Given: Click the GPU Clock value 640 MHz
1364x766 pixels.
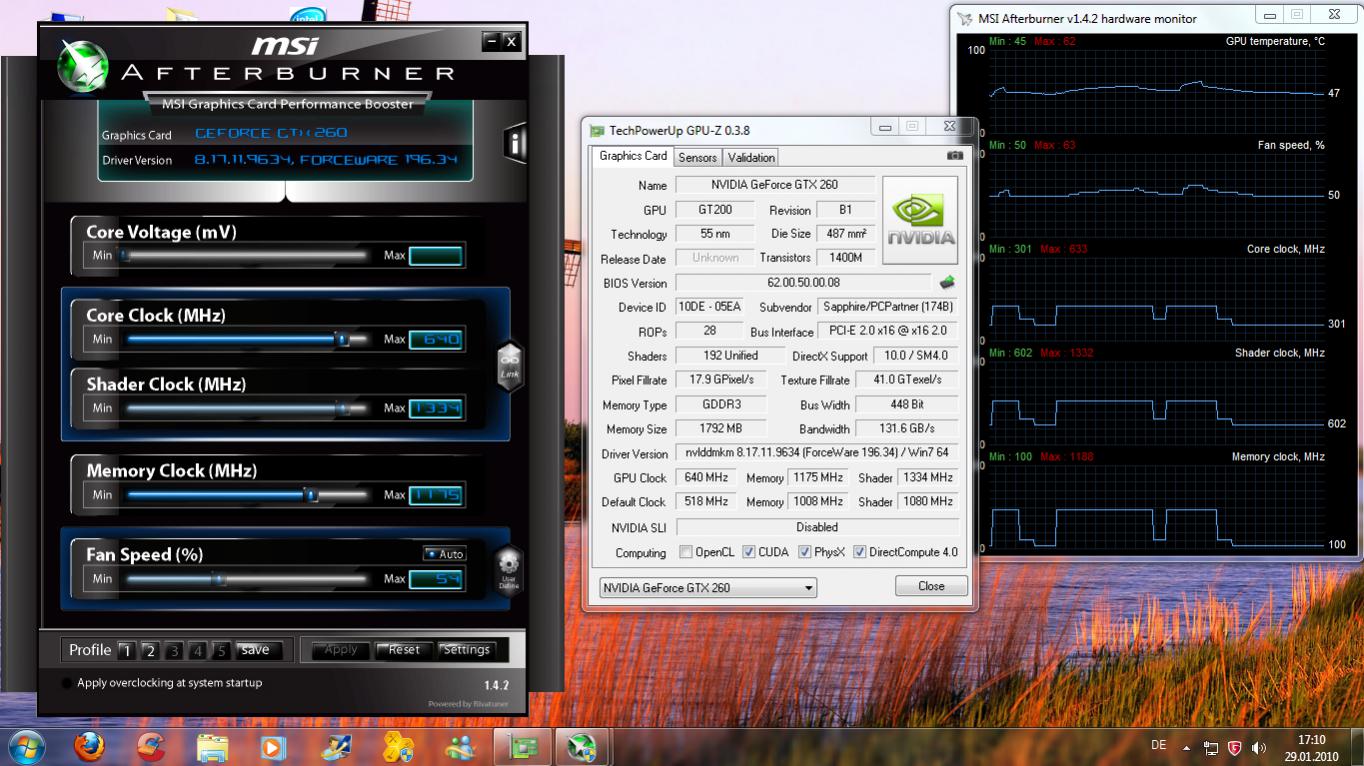Looking at the screenshot, I should click(706, 478).
